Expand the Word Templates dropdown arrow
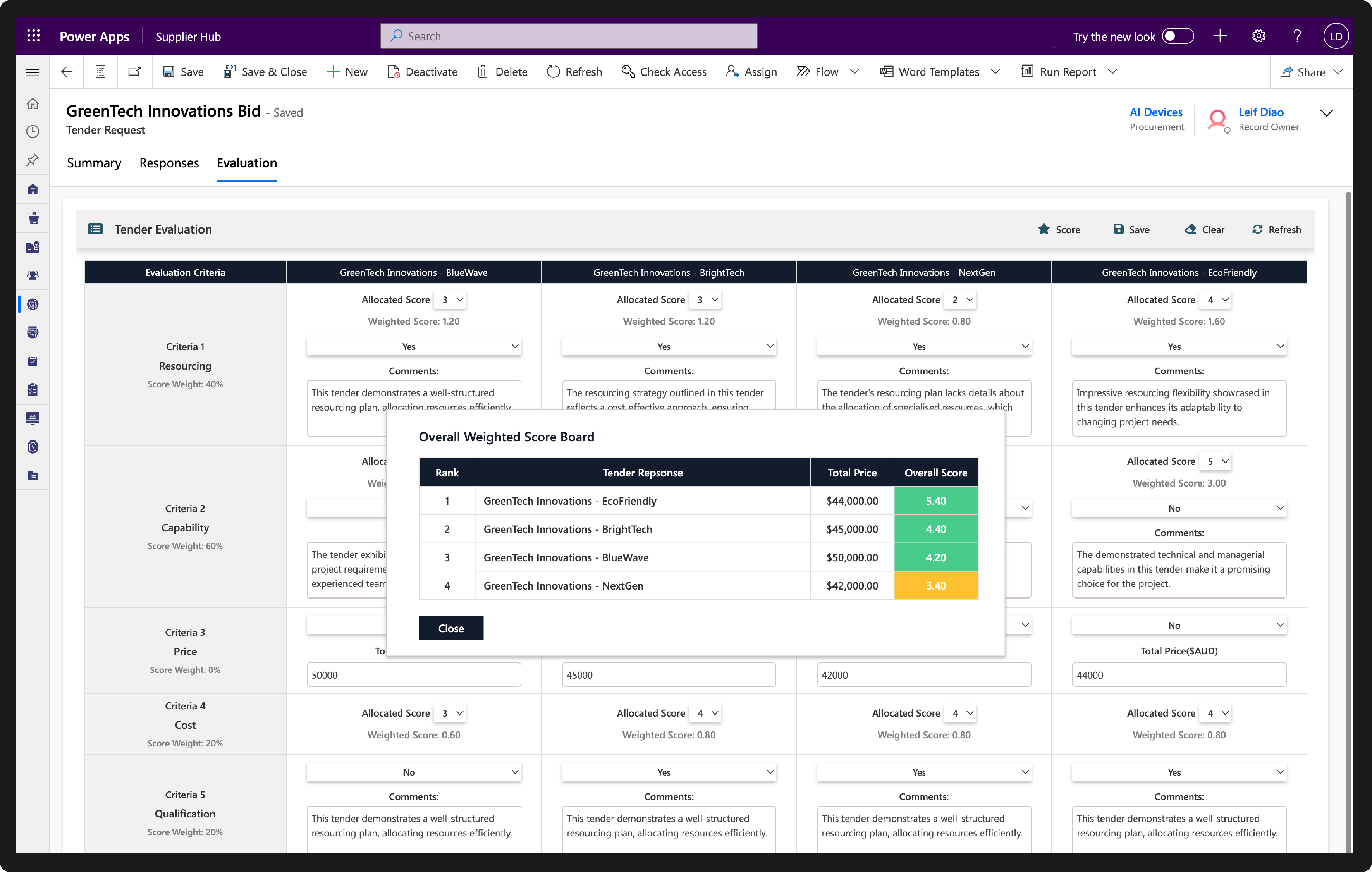 (995, 72)
